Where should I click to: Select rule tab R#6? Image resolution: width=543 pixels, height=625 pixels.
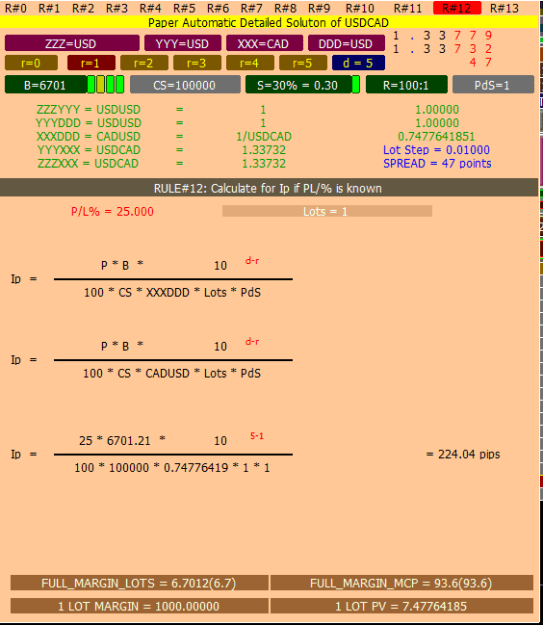(x=218, y=8)
